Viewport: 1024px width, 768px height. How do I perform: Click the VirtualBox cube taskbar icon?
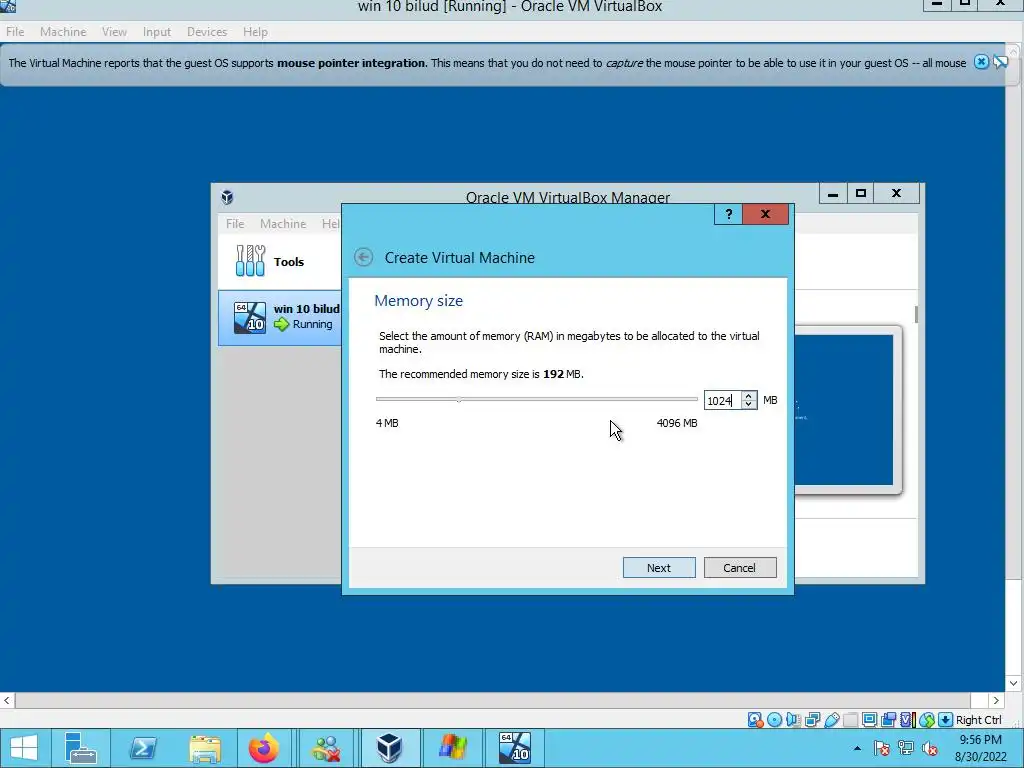(389, 748)
